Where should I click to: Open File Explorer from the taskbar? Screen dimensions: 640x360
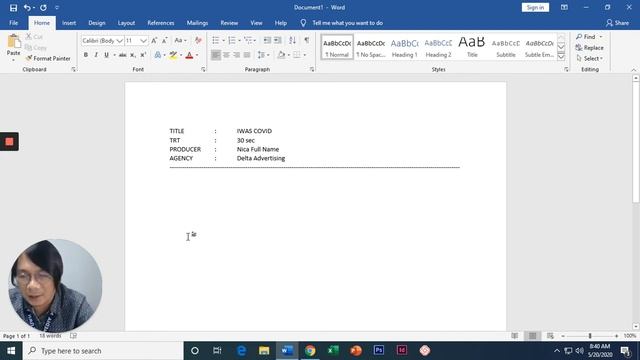[x=264, y=350]
